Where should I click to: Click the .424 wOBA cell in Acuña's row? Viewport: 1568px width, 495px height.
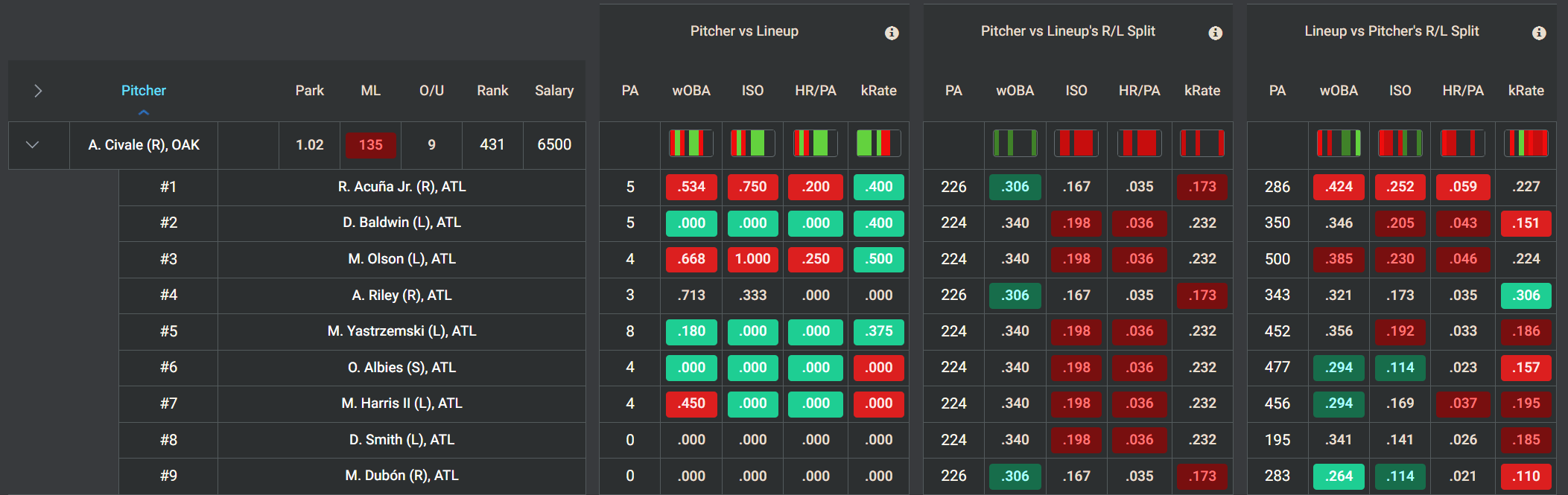pyautogui.click(x=1339, y=187)
